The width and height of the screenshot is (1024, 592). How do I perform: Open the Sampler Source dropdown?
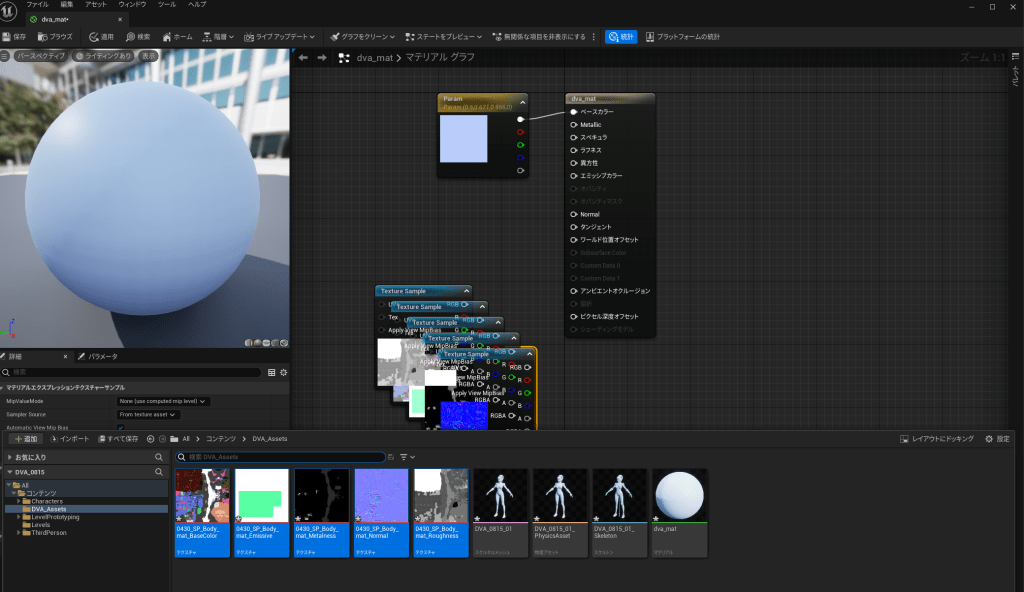[148, 414]
